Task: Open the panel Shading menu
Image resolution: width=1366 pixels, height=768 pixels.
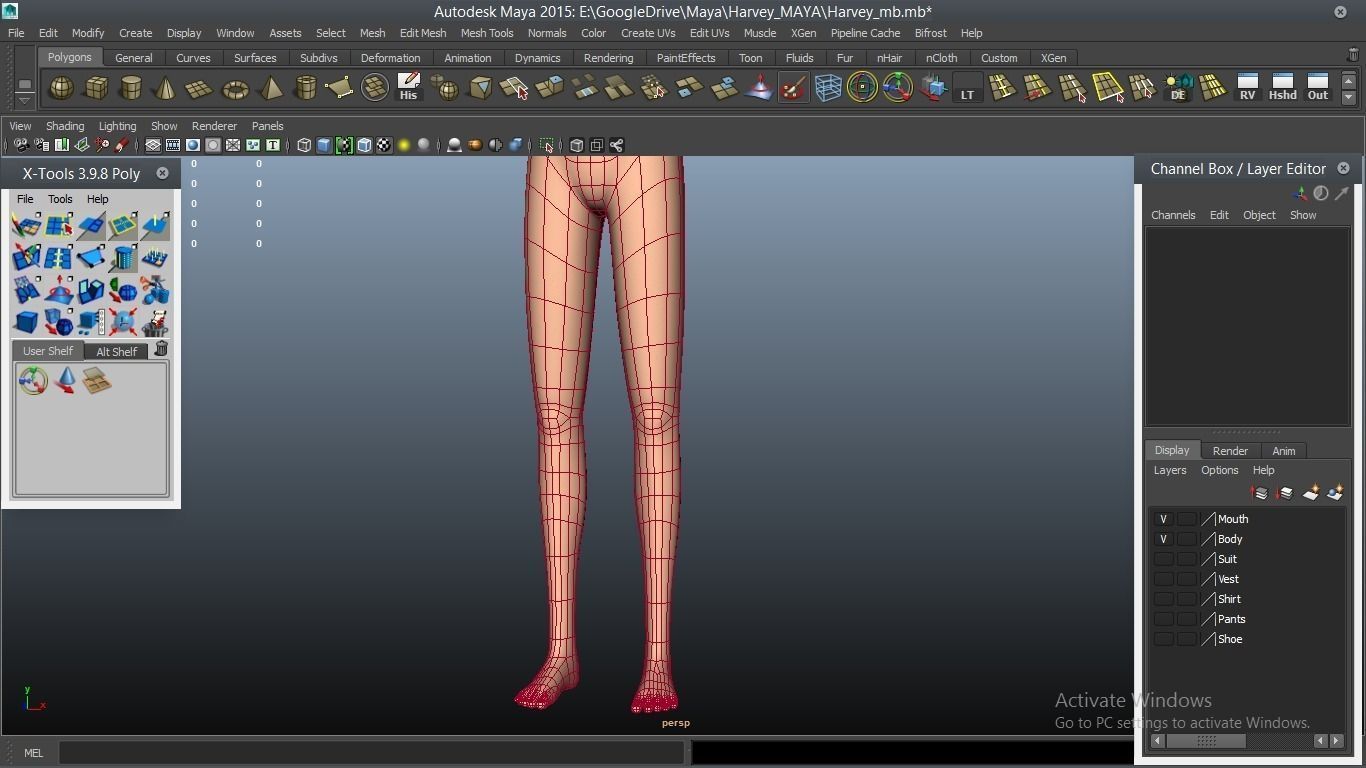Action: pyautogui.click(x=65, y=126)
